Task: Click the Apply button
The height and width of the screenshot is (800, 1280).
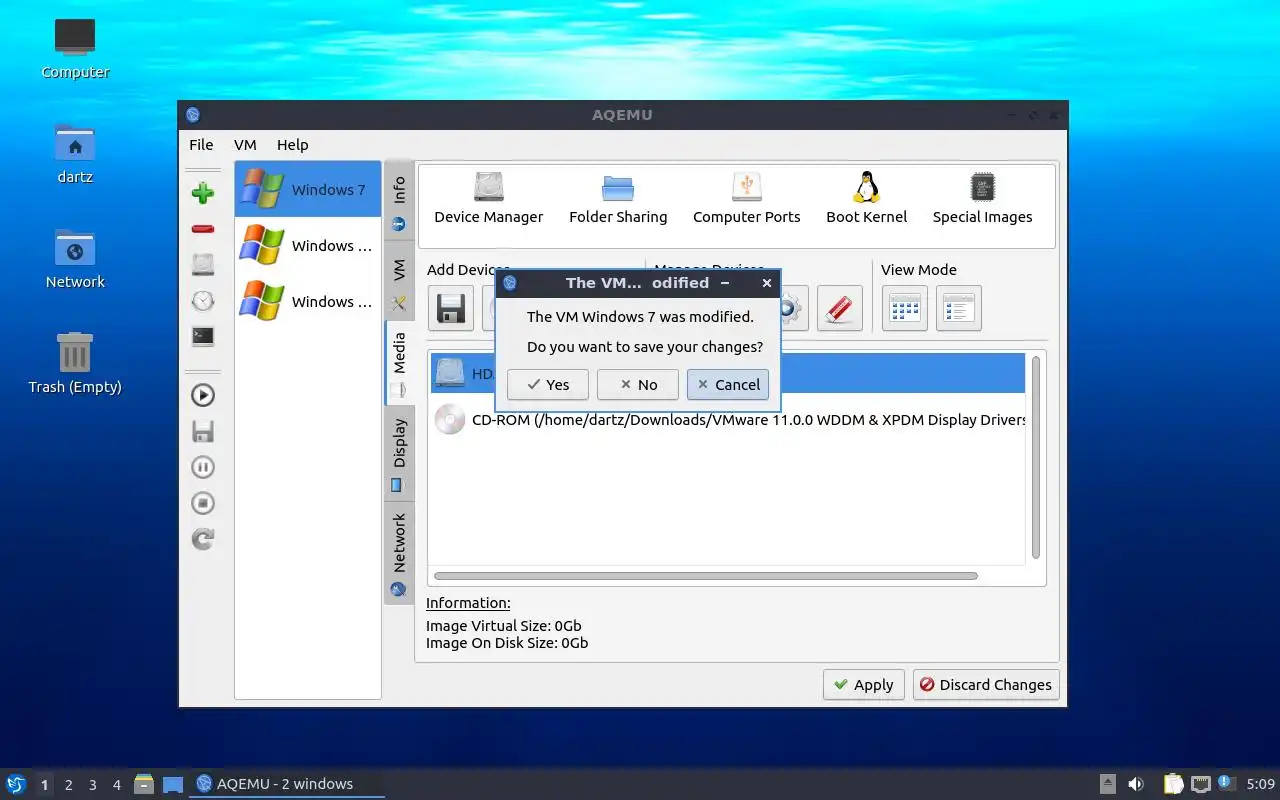Action: pos(864,685)
